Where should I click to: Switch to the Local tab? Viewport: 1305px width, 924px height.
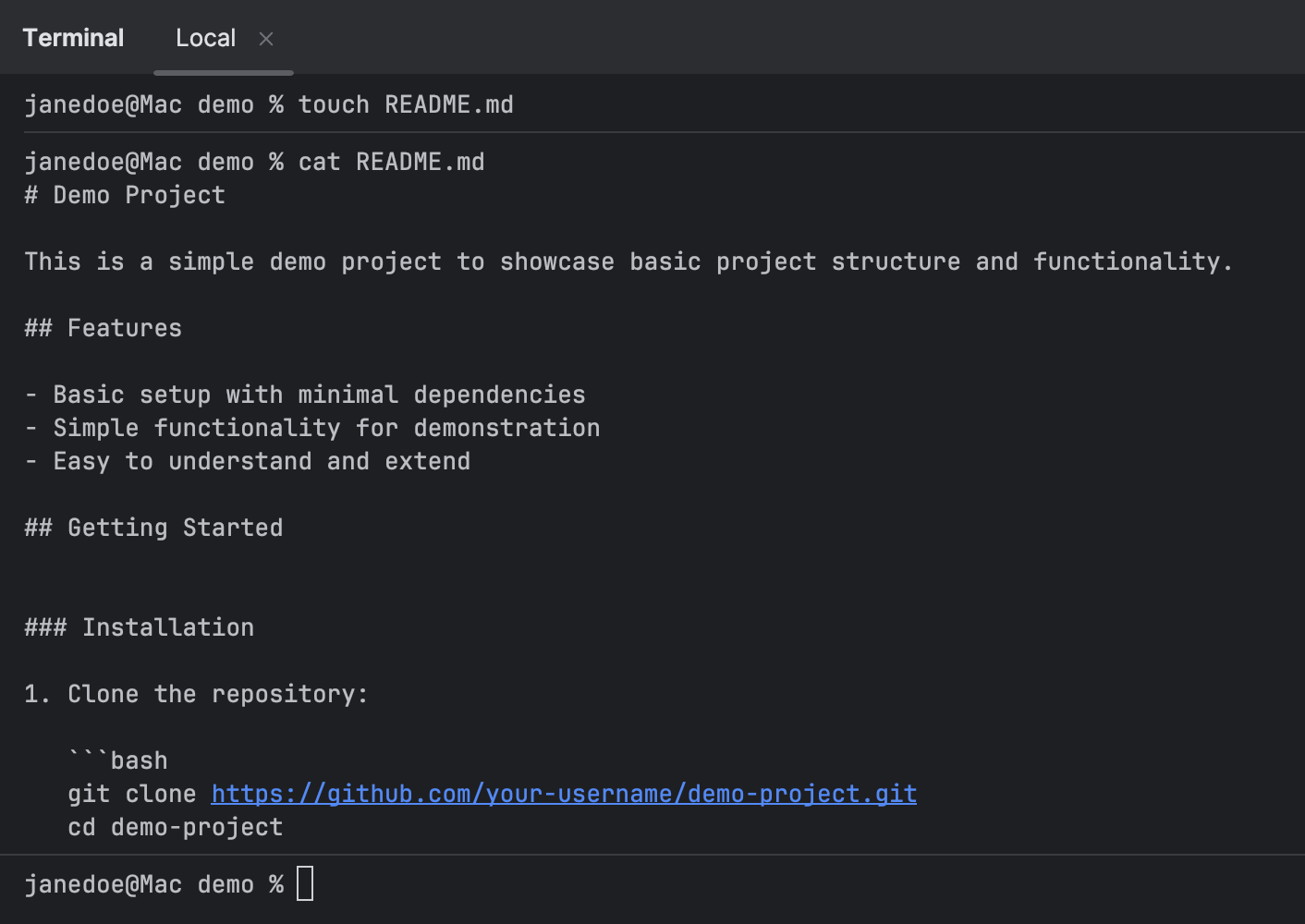click(x=205, y=38)
